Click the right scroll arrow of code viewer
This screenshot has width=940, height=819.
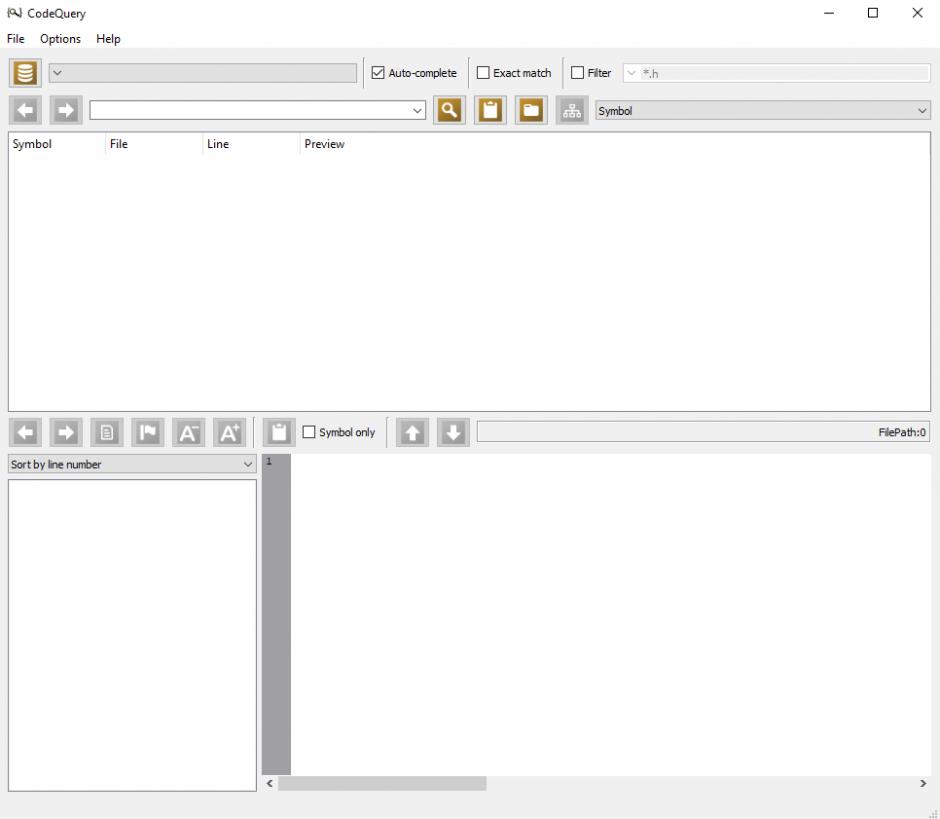click(923, 783)
